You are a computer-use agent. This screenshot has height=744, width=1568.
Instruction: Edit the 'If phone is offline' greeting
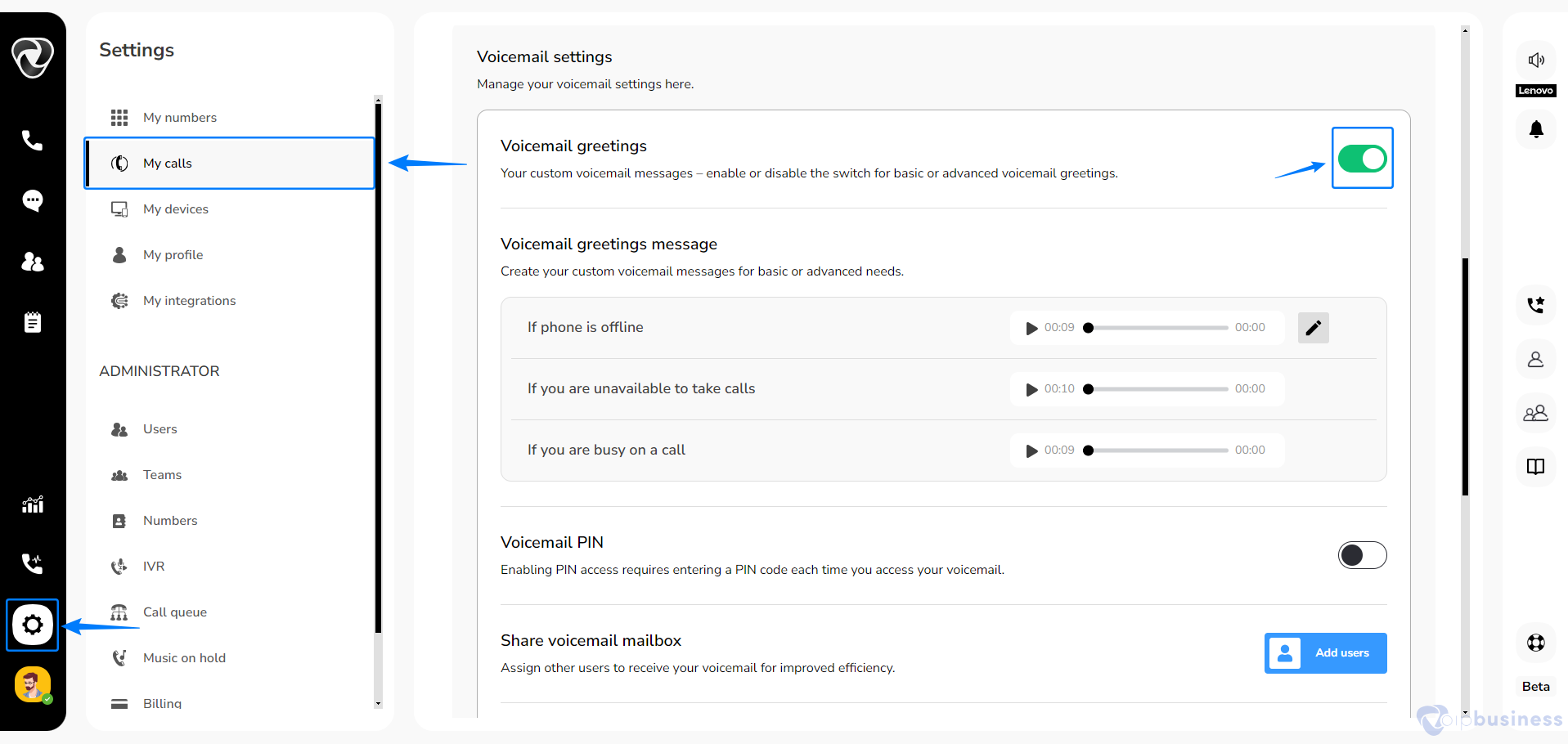pyautogui.click(x=1313, y=328)
